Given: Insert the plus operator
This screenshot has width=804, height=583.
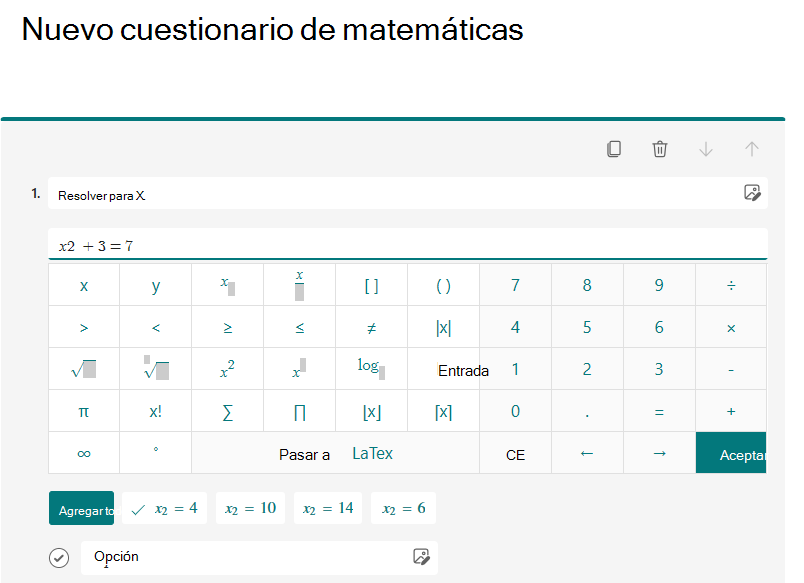Looking at the screenshot, I should [731, 411].
